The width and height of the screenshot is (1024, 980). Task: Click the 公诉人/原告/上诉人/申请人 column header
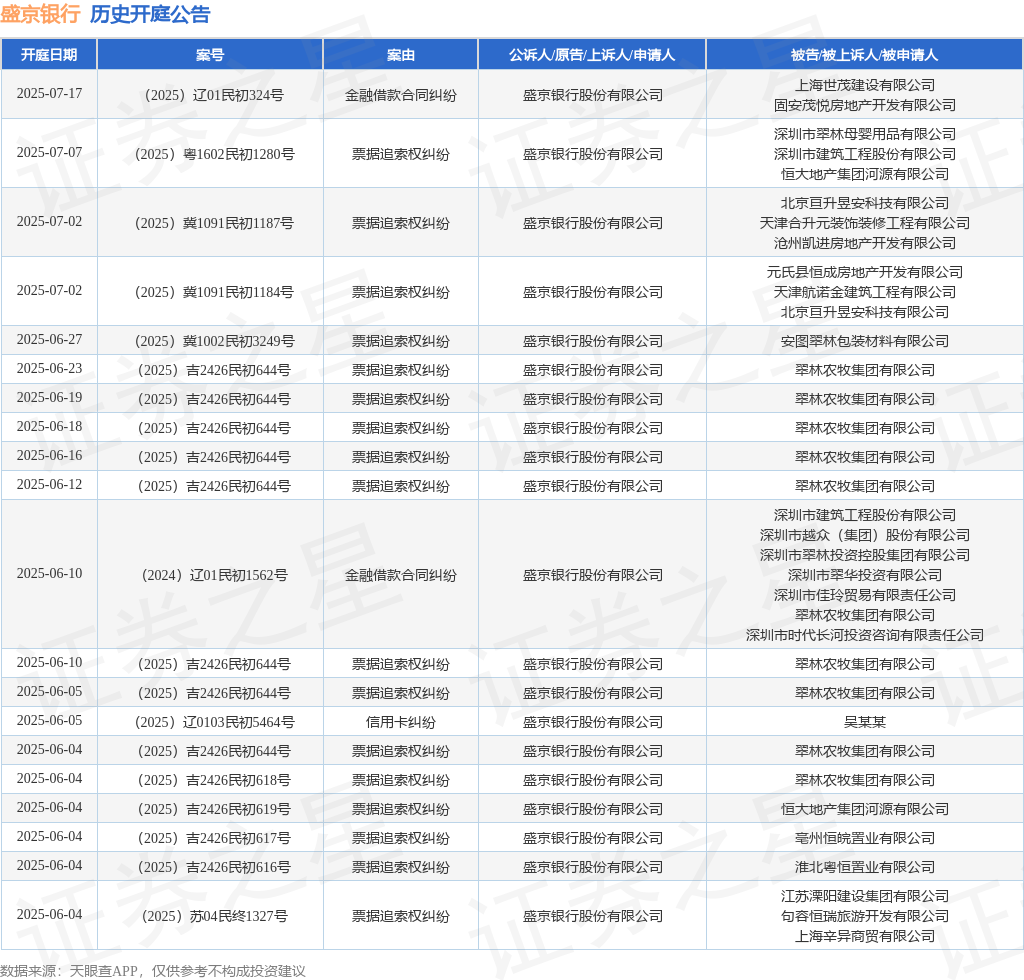coord(592,55)
